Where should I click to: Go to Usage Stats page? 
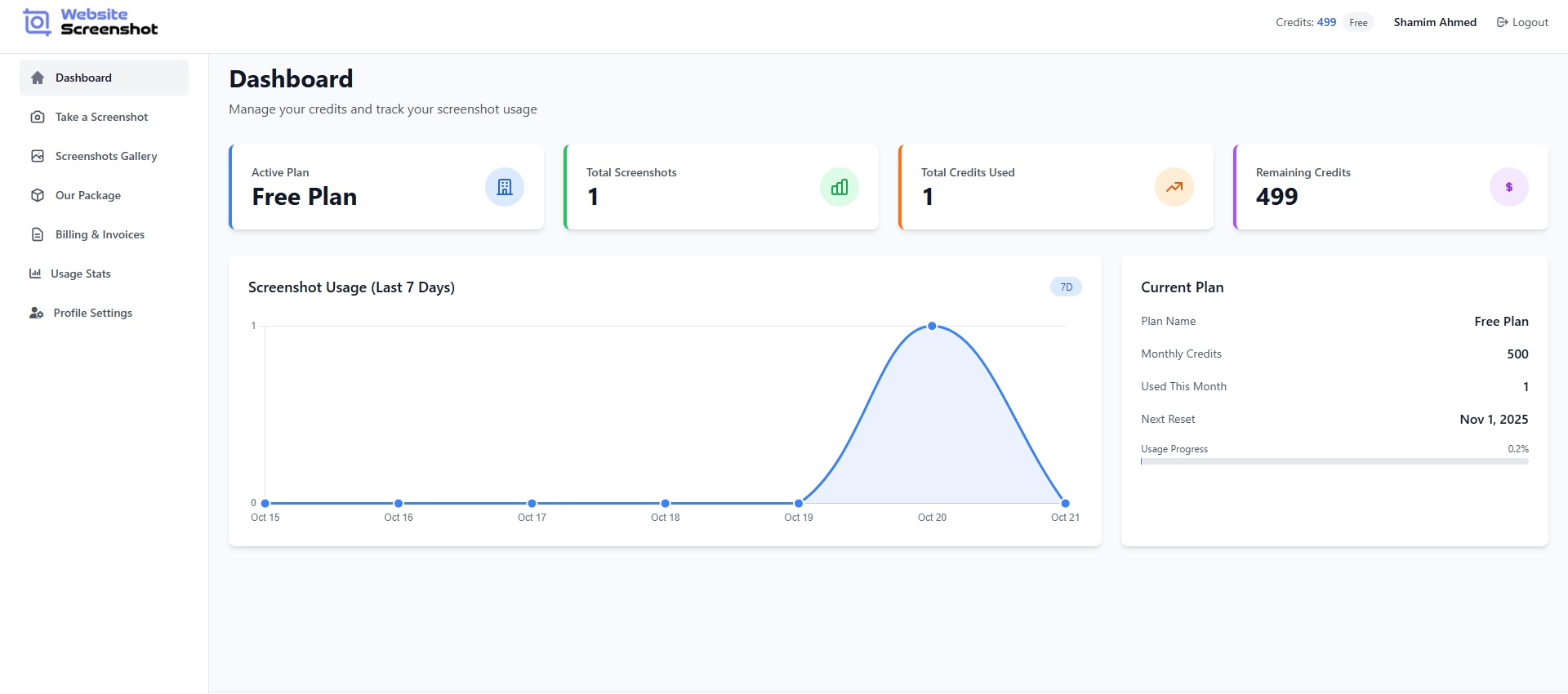80,274
